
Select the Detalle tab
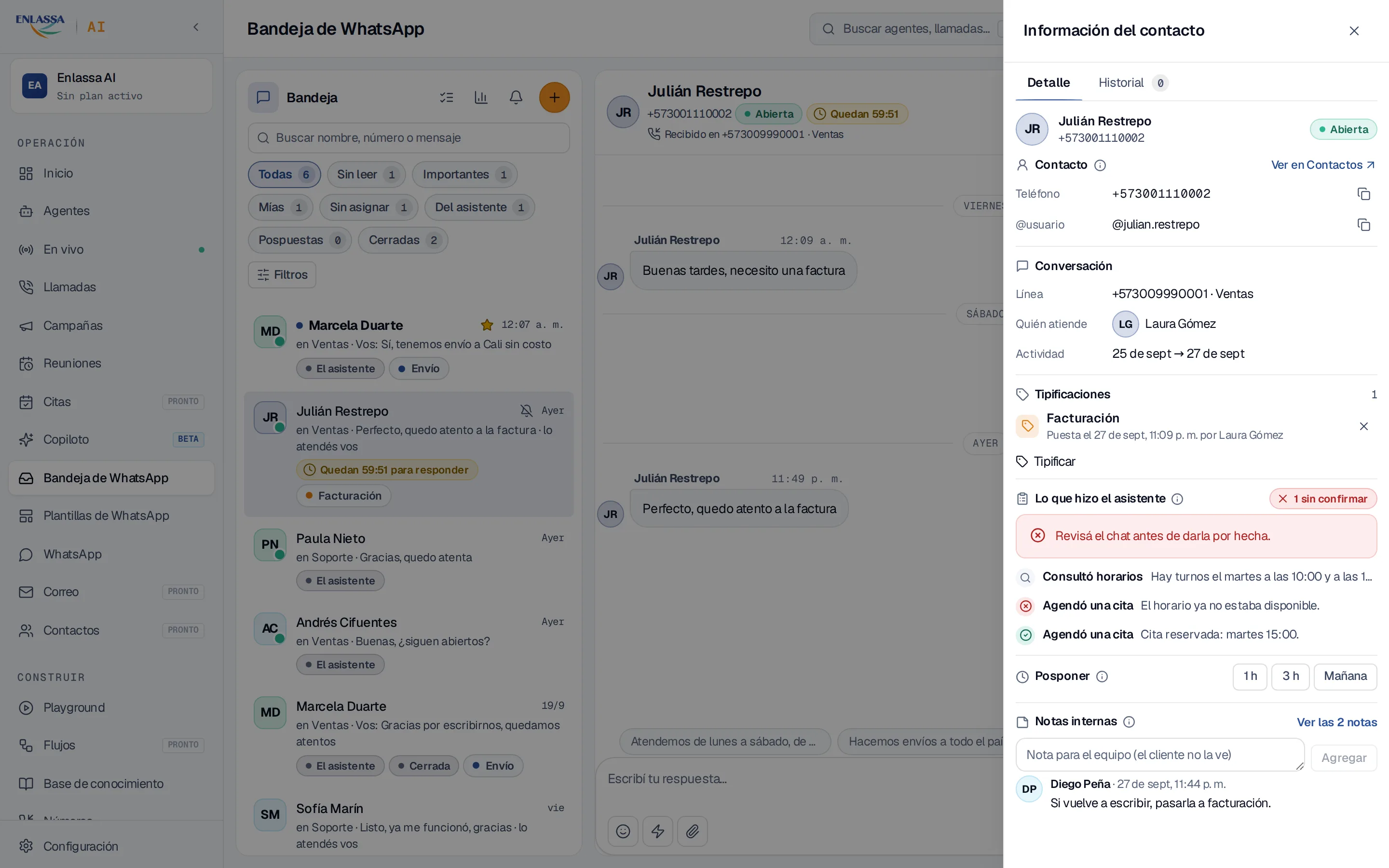point(1048,82)
